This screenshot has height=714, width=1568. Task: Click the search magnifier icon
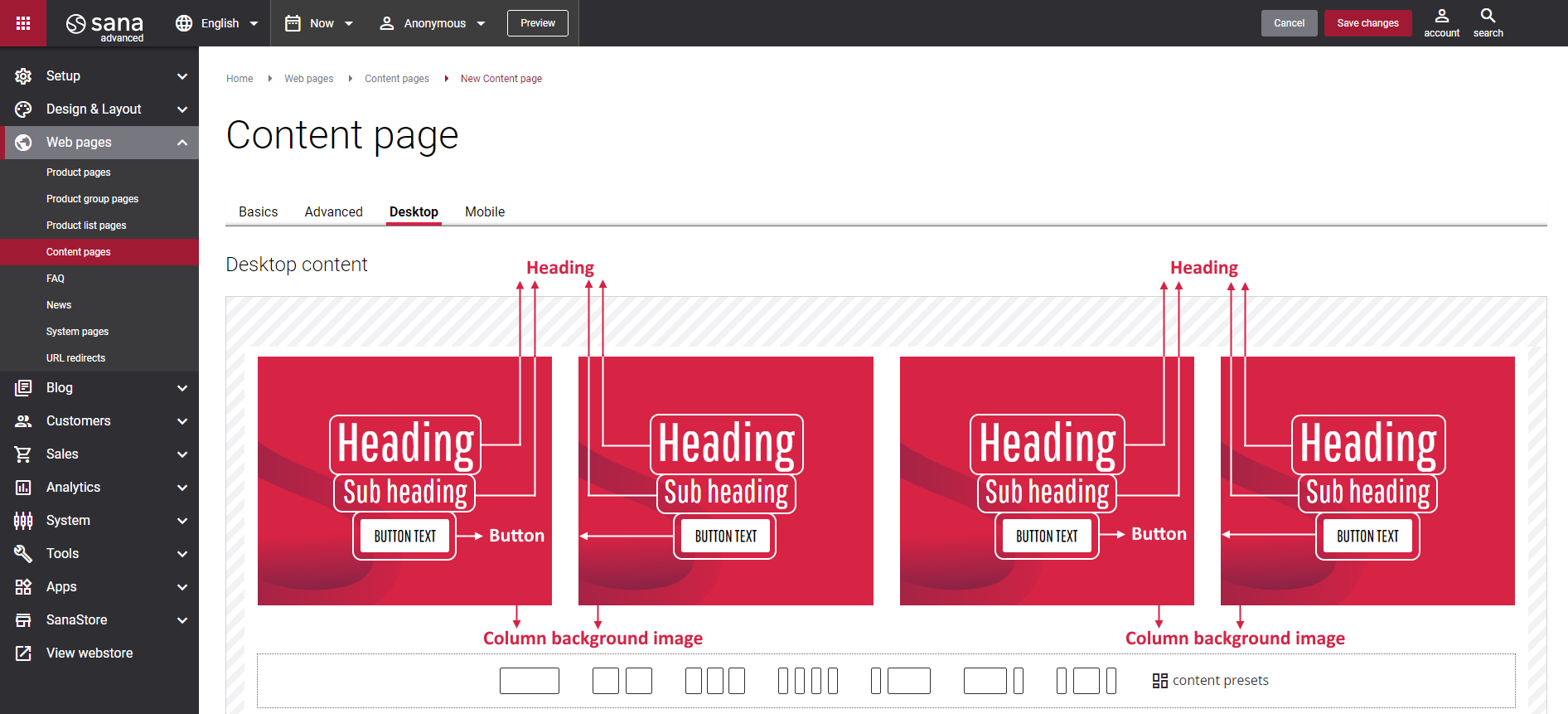[1488, 17]
